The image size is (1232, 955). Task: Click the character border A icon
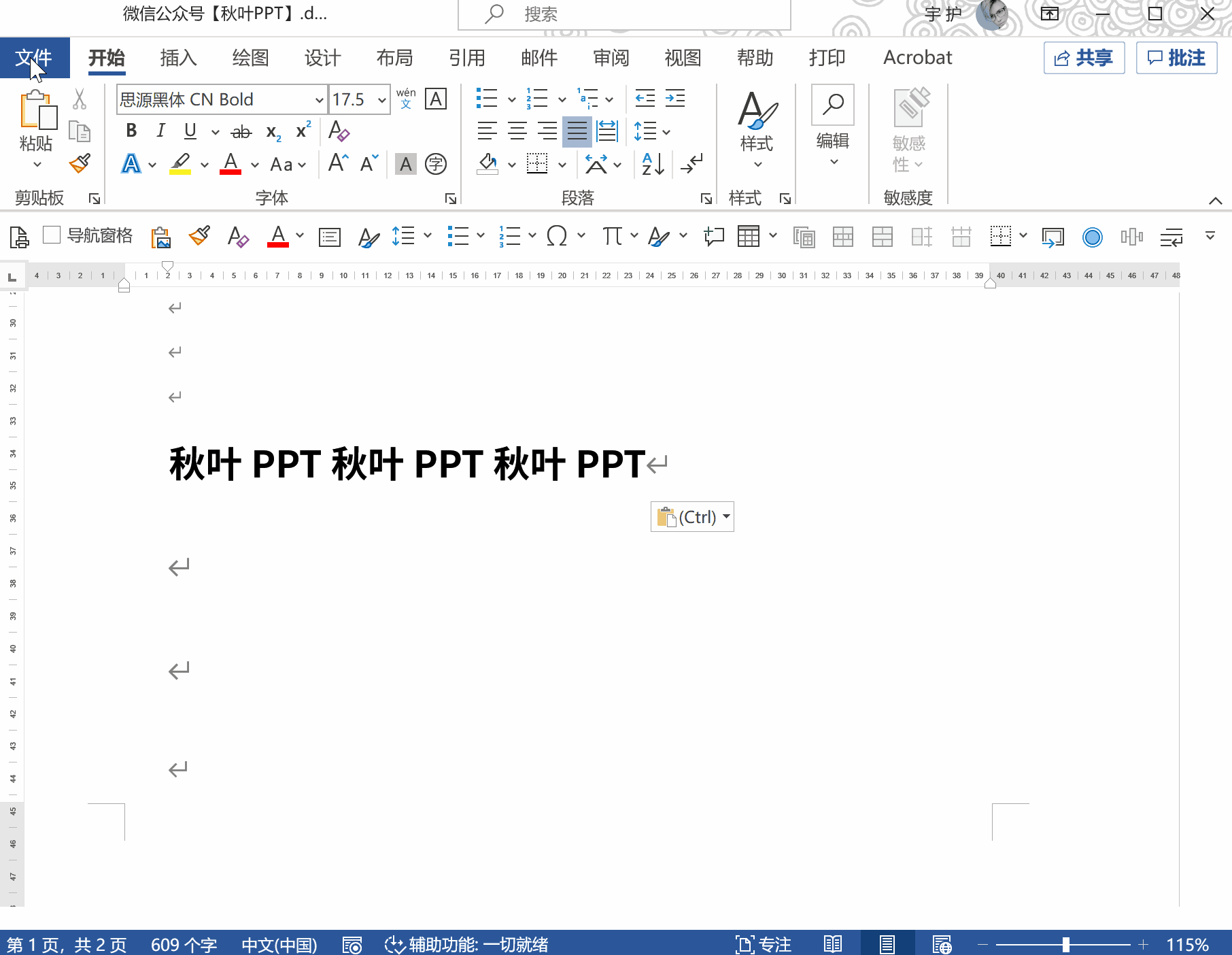436,99
